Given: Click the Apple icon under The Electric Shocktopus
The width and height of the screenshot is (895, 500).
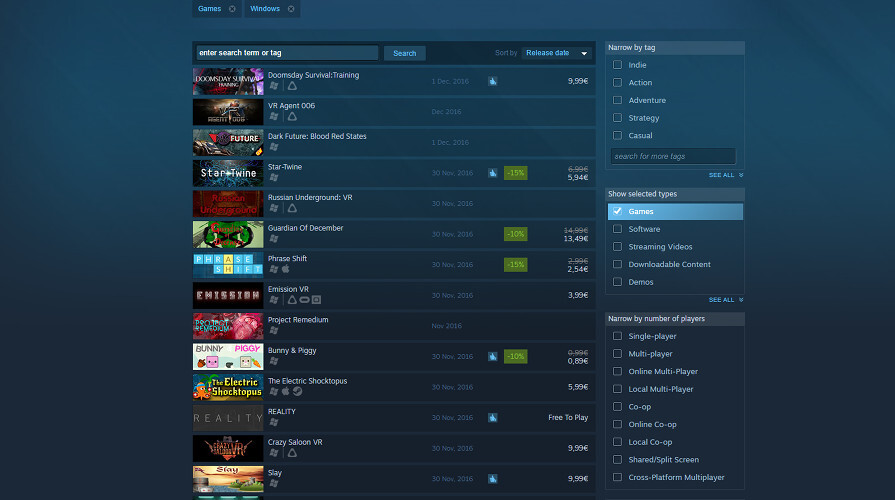Looking at the screenshot, I should tap(286, 392).
